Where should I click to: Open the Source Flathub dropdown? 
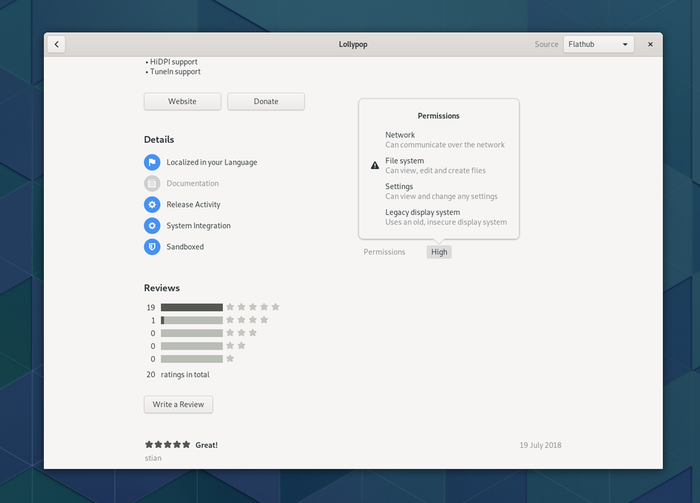tap(598, 44)
